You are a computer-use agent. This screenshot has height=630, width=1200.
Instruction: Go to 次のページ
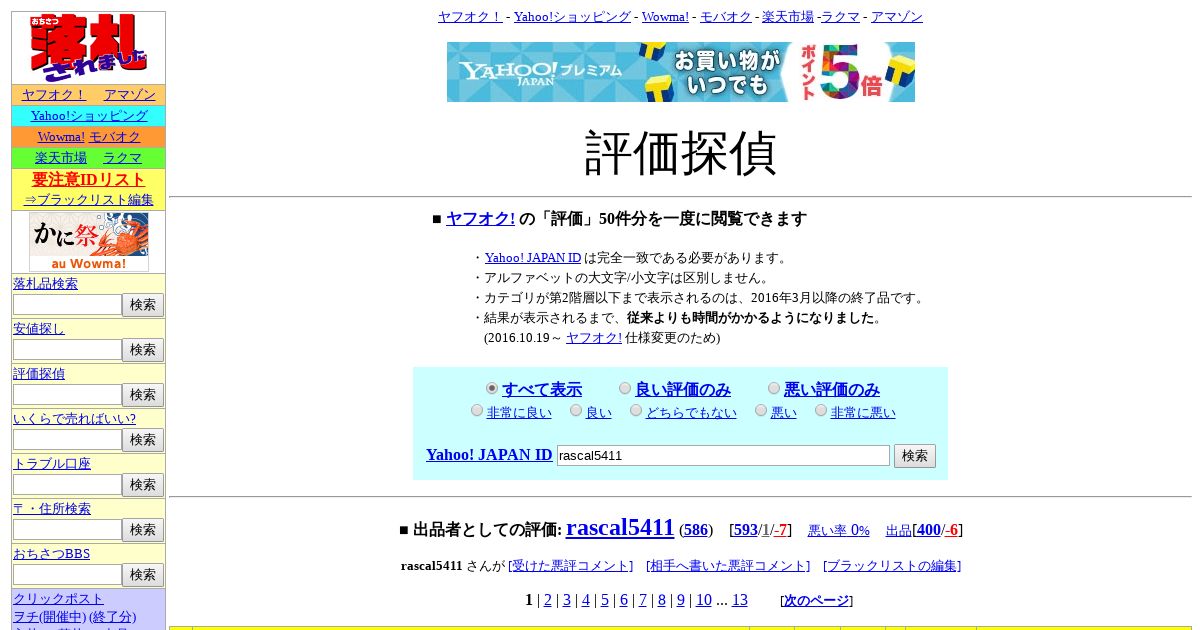pyautogui.click(x=816, y=601)
